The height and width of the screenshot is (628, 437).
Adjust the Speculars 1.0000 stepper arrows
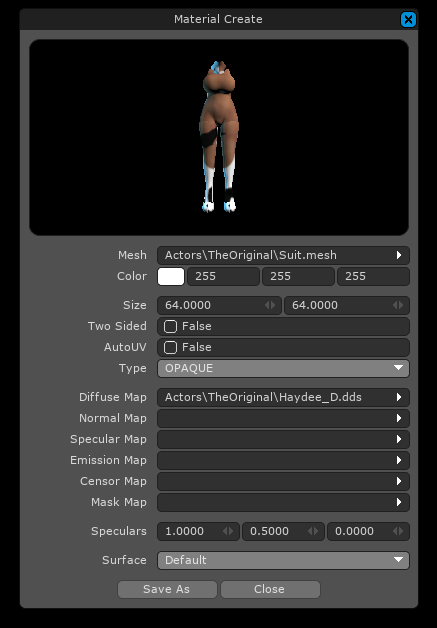click(x=228, y=531)
